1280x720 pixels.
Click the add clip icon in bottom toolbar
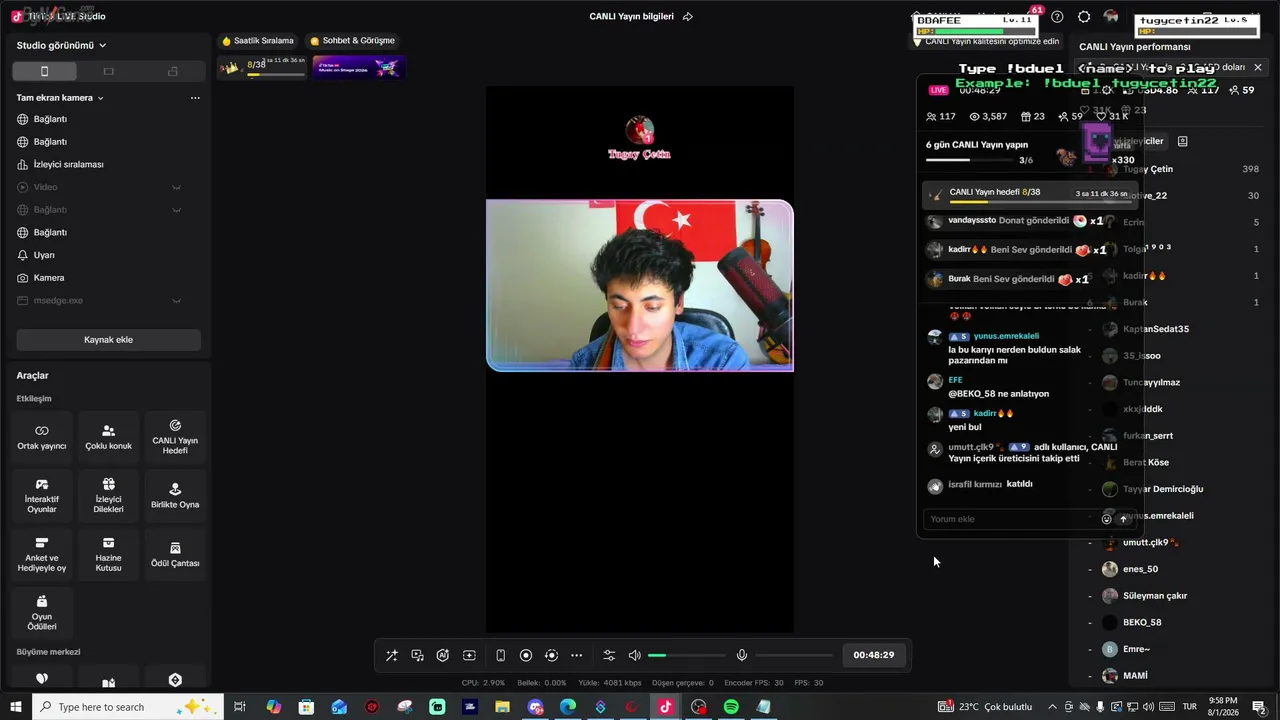(469, 655)
